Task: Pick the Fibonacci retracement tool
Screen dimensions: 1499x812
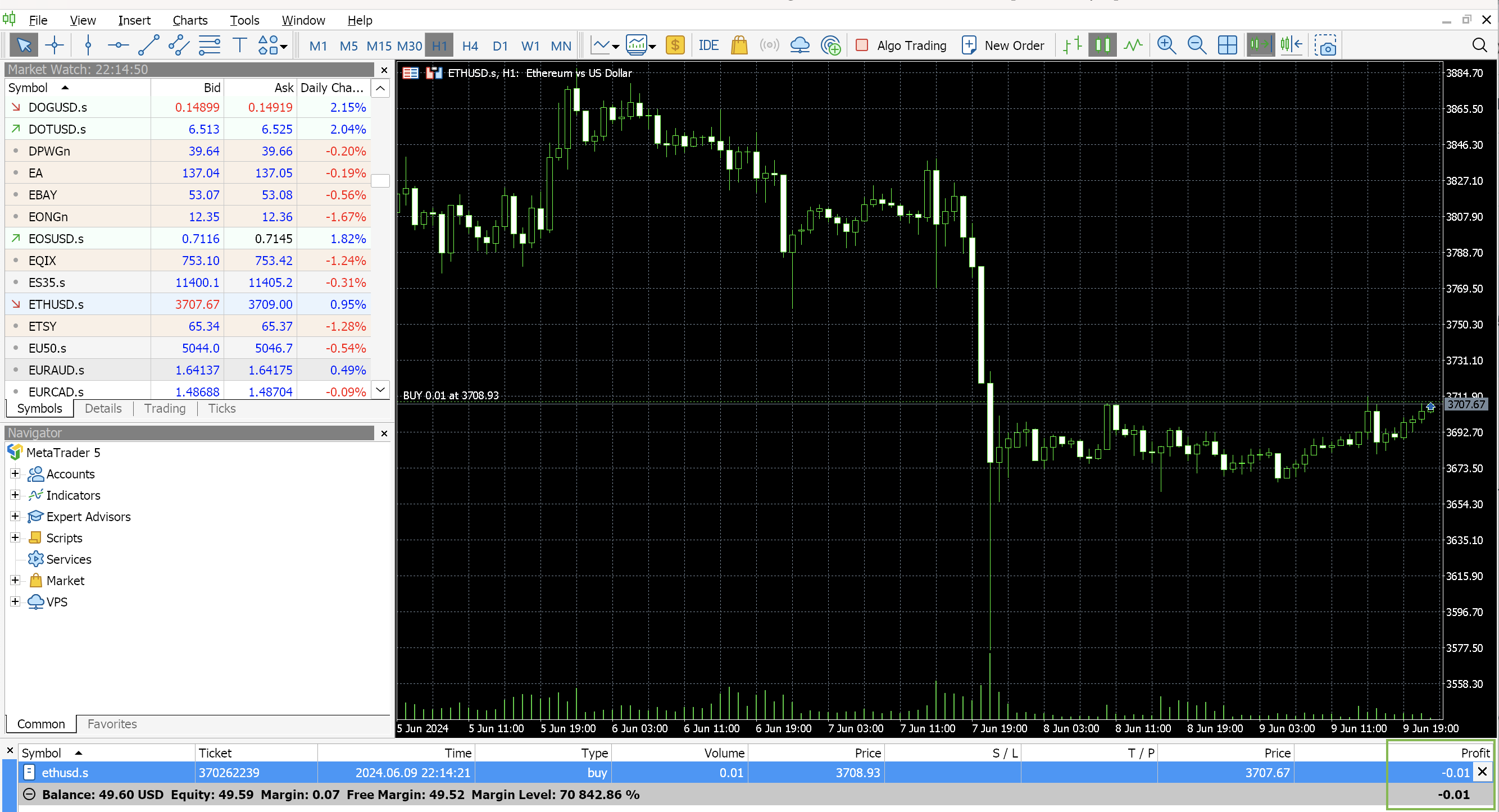Action: tap(210, 45)
